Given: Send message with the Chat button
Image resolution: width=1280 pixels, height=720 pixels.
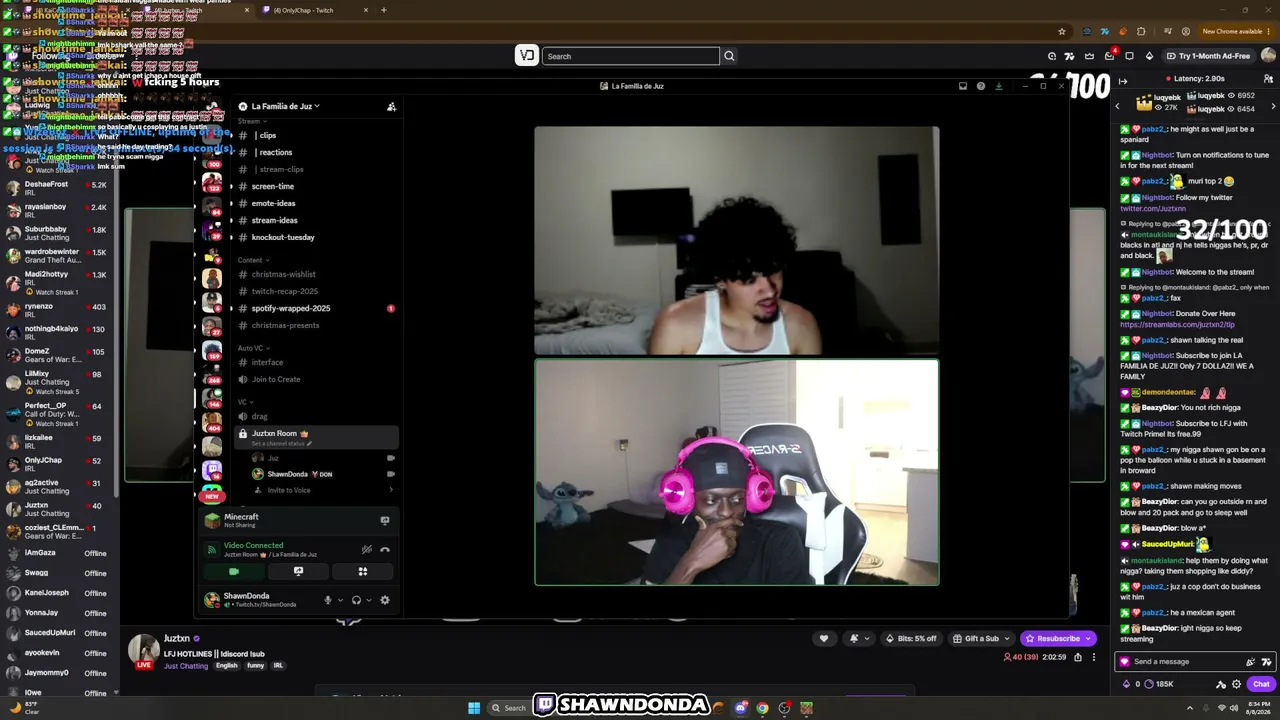Looking at the screenshot, I should tap(1261, 684).
